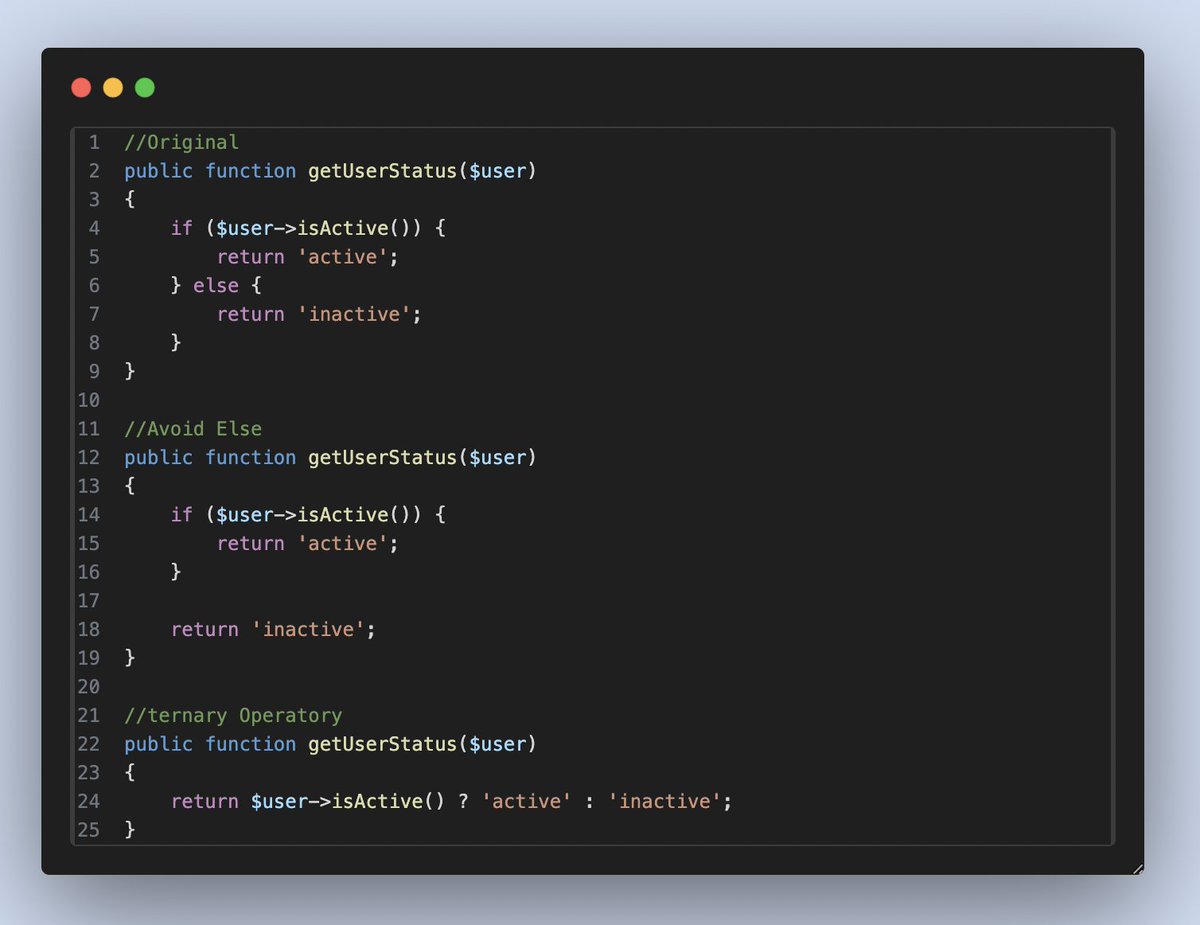1200x925 pixels.
Task: Click the 'inactive' string on line 24
Action: click(x=664, y=802)
